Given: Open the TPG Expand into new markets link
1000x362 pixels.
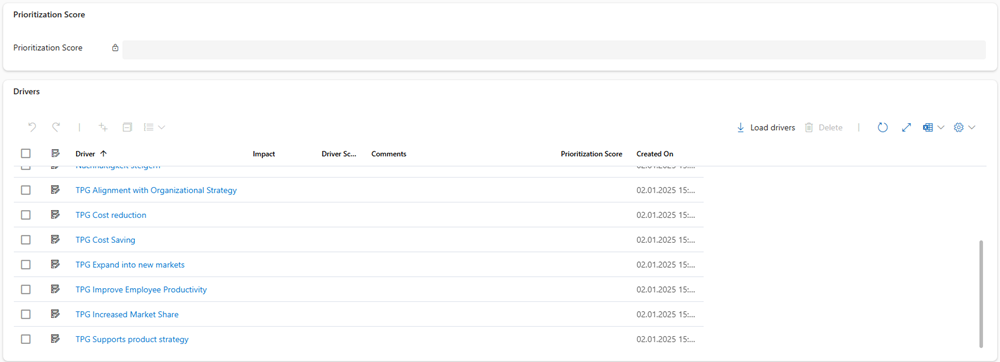Looking at the screenshot, I should coord(130,264).
